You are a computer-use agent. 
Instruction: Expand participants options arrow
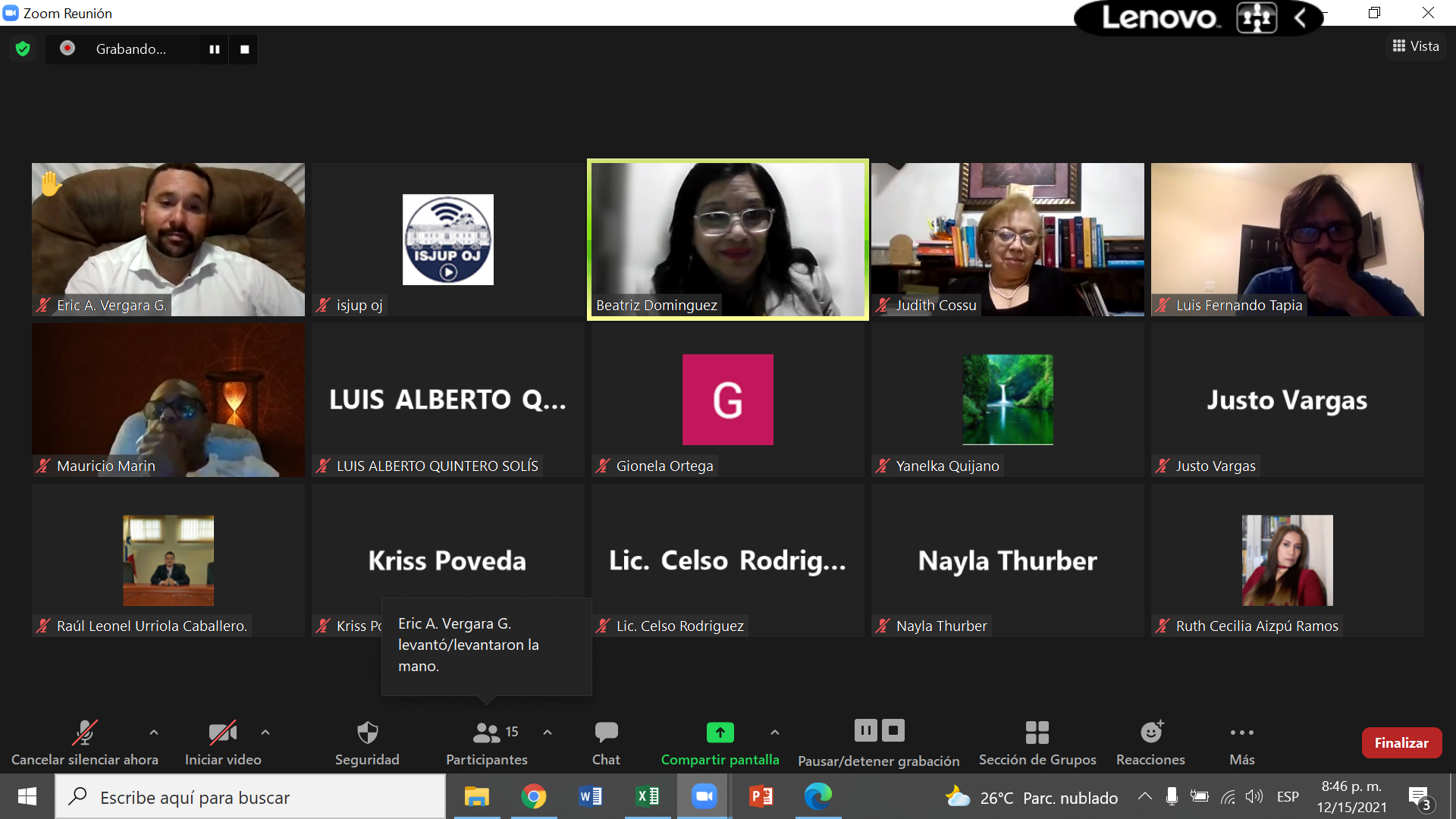[x=548, y=733]
